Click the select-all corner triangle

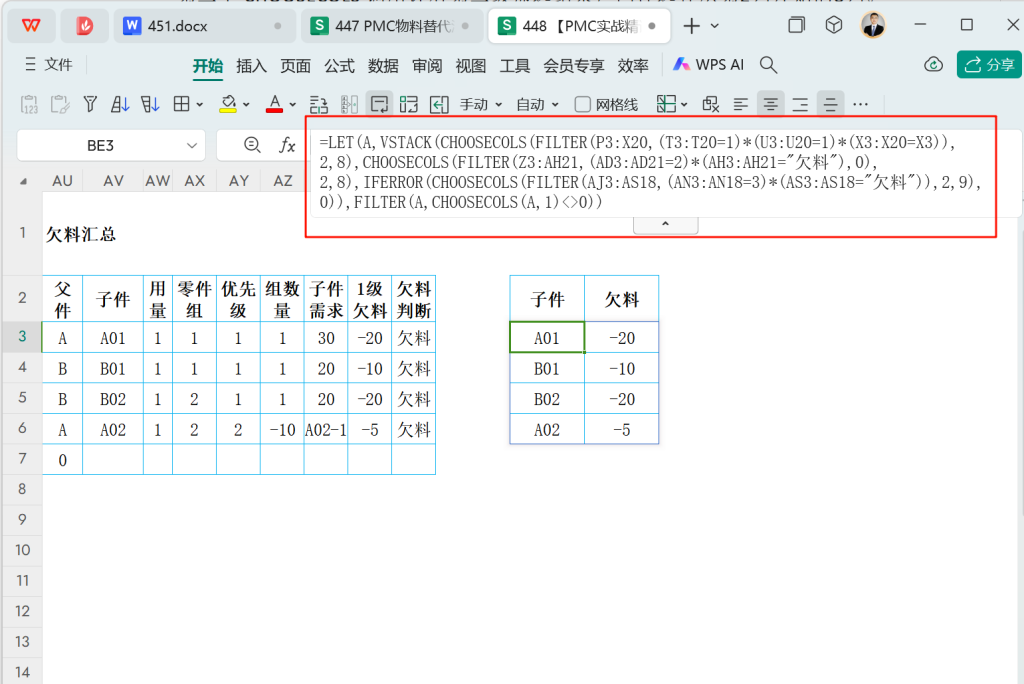click(x=24, y=181)
